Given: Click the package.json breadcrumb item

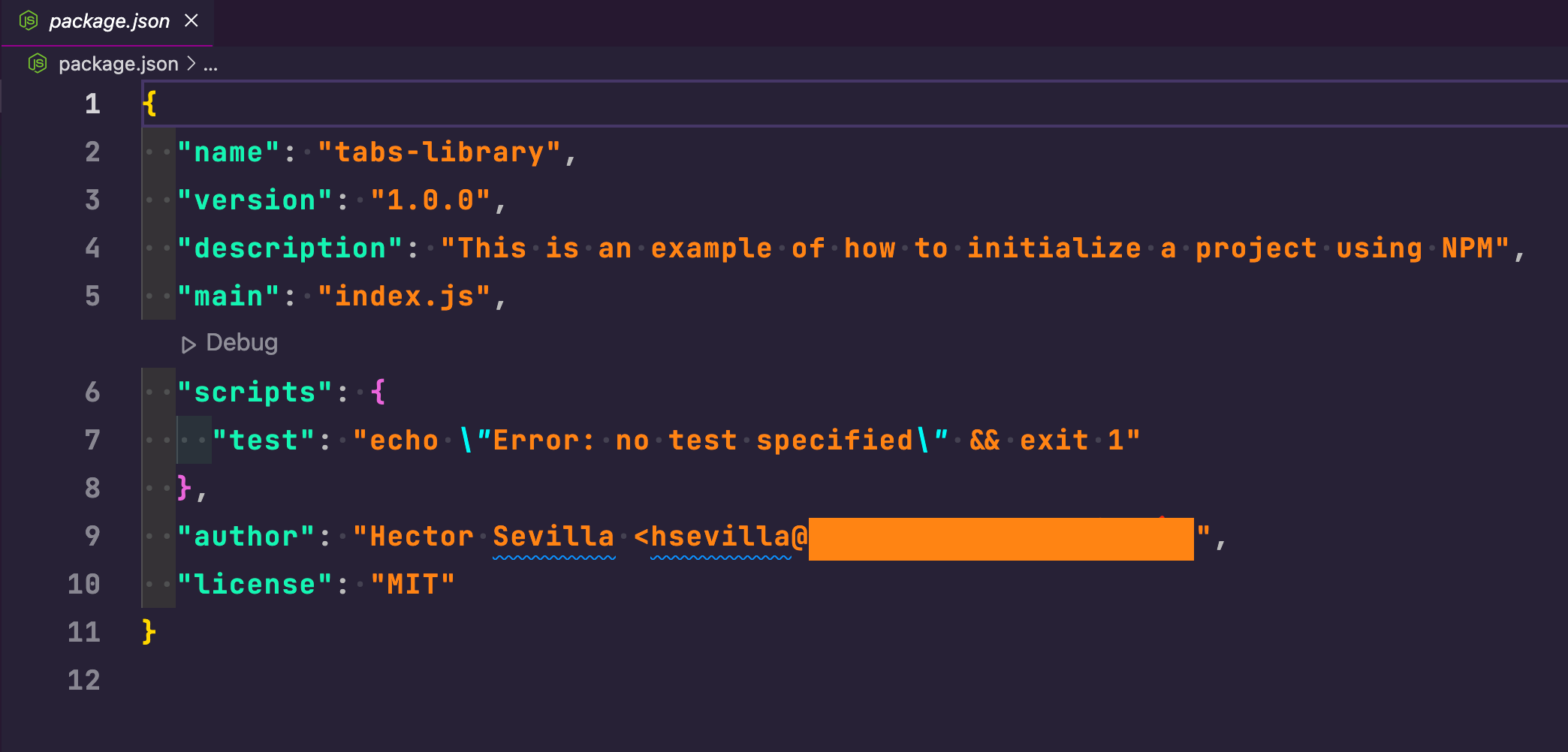Looking at the screenshot, I should [119, 64].
